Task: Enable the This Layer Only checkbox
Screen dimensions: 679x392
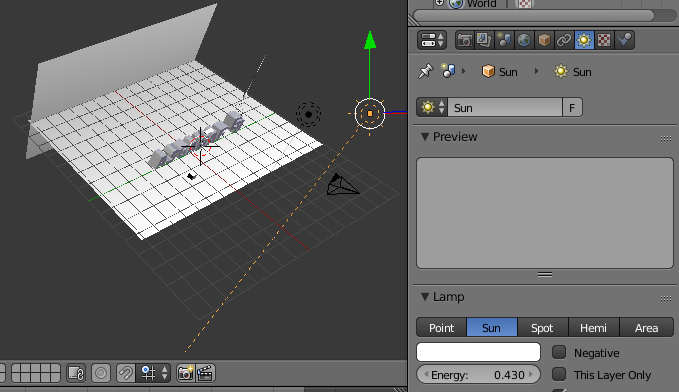Action: point(559,374)
